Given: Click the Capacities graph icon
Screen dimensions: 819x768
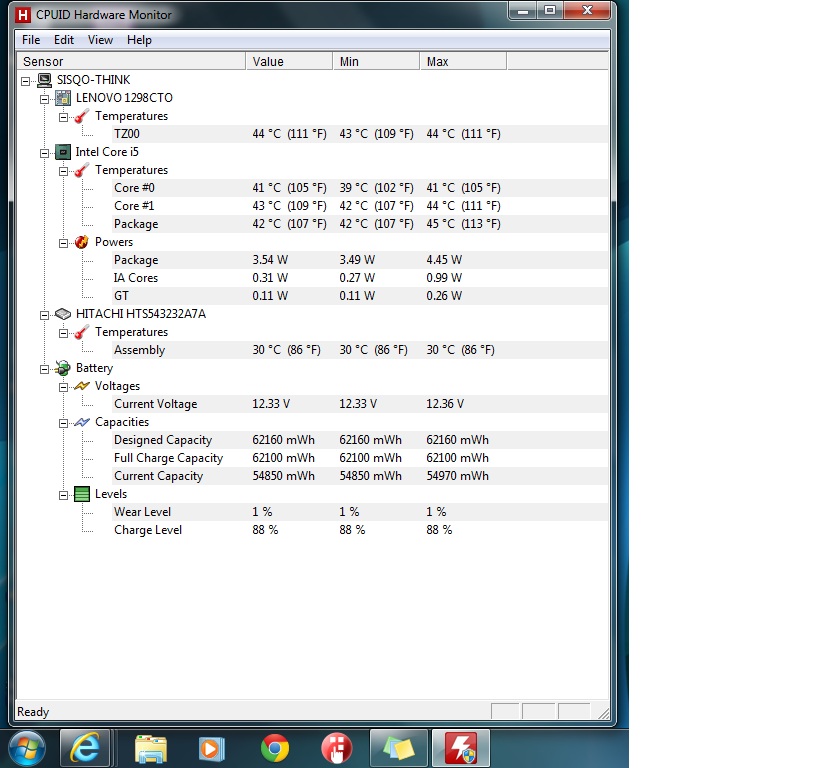Looking at the screenshot, I should coord(81,422).
